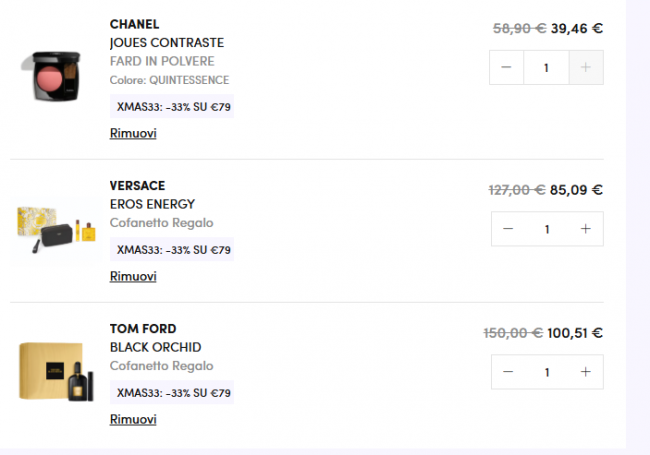This screenshot has height=455, width=650.
Task: Click the Chanel quantity field
Action: point(546,68)
